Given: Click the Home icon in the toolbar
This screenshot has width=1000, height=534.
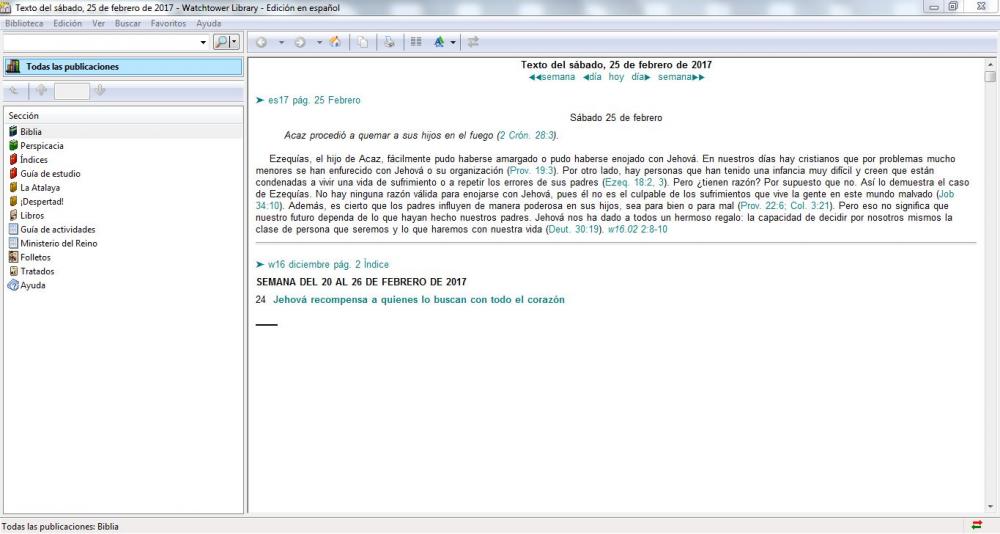Looking at the screenshot, I should pyautogui.click(x=335, y=42).
